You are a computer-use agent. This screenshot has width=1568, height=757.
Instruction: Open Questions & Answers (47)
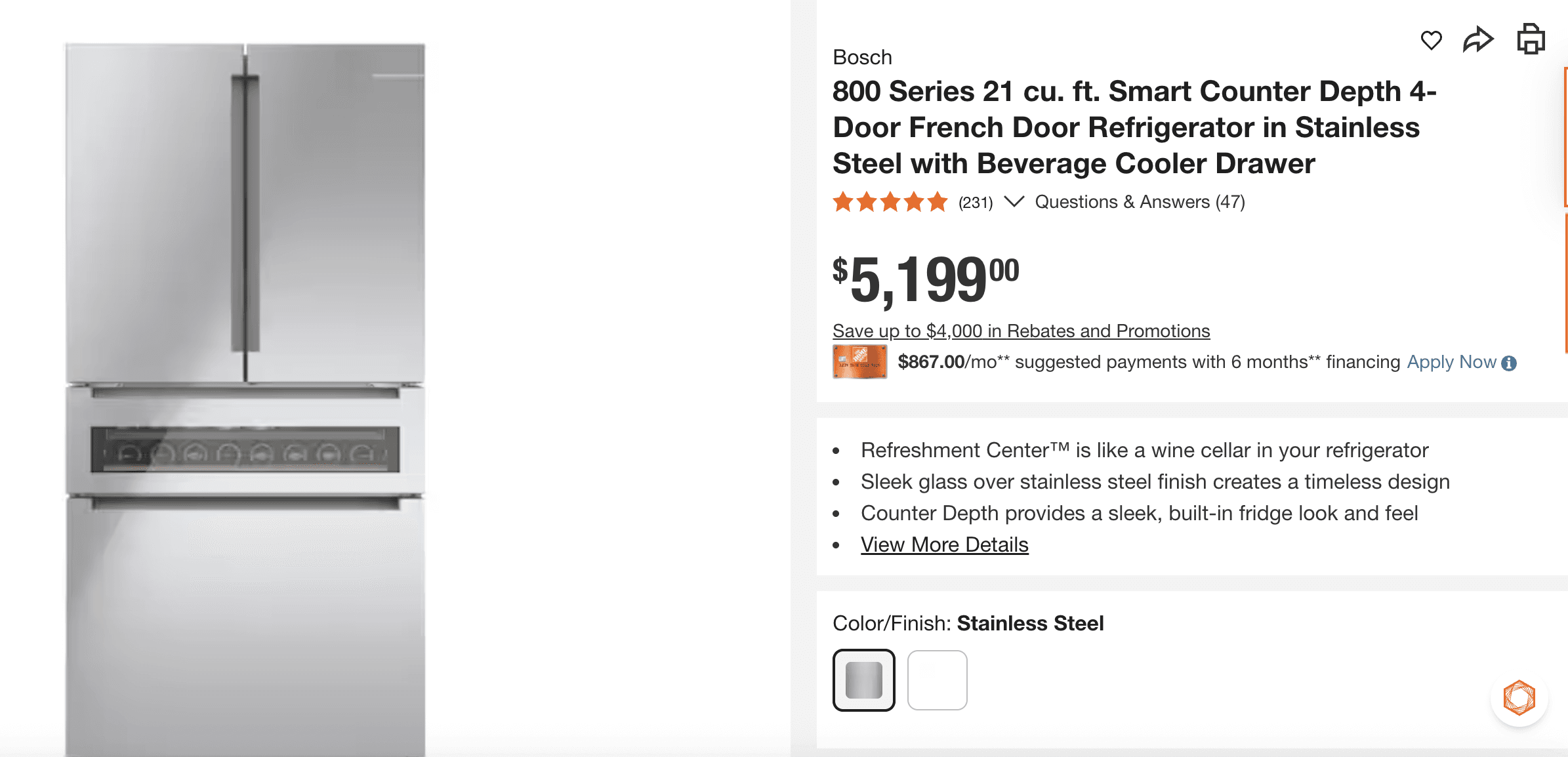click(x=1141, y=201)
